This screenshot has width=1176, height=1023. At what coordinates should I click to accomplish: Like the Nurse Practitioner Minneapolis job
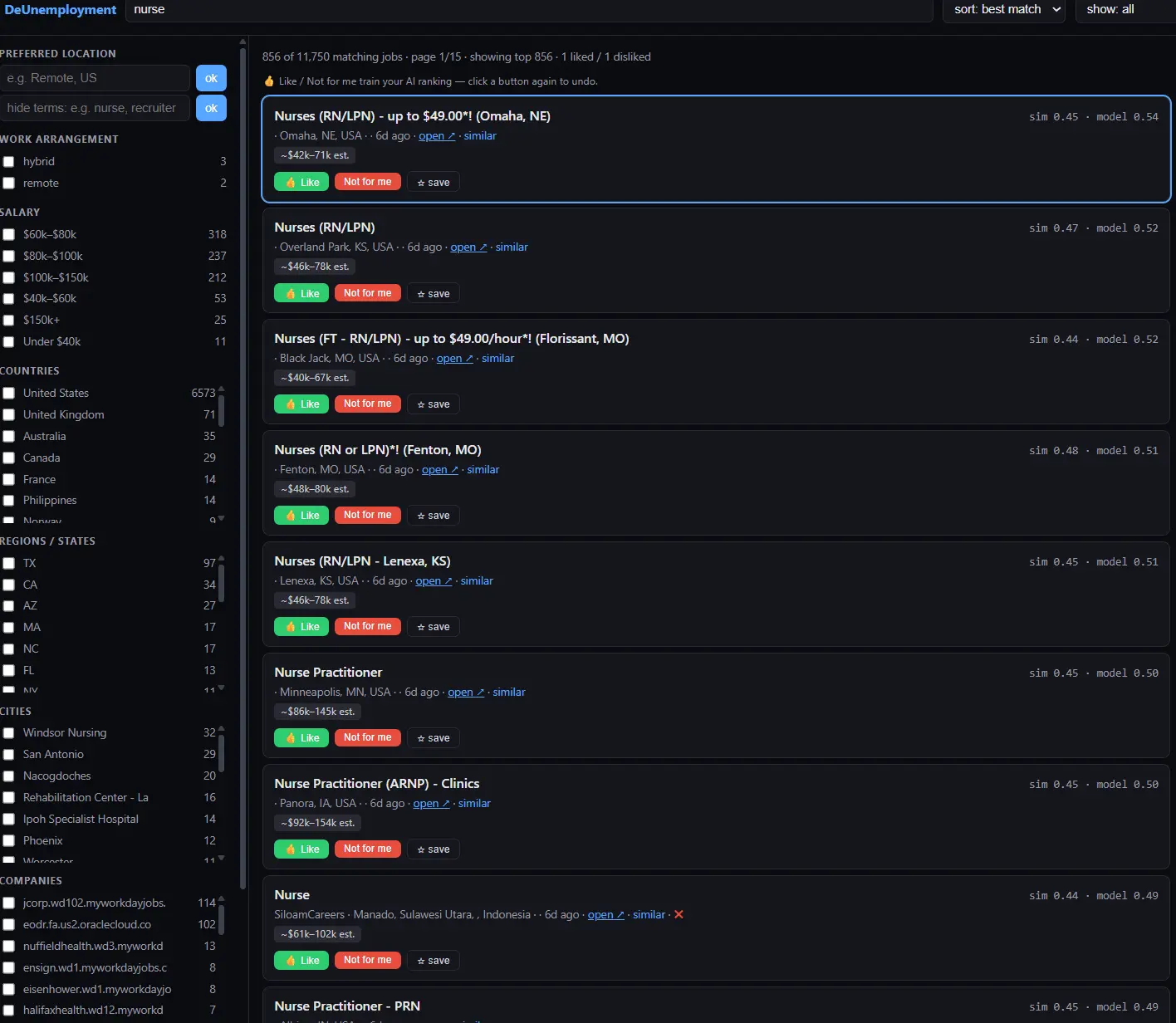[x=301, y=738]
